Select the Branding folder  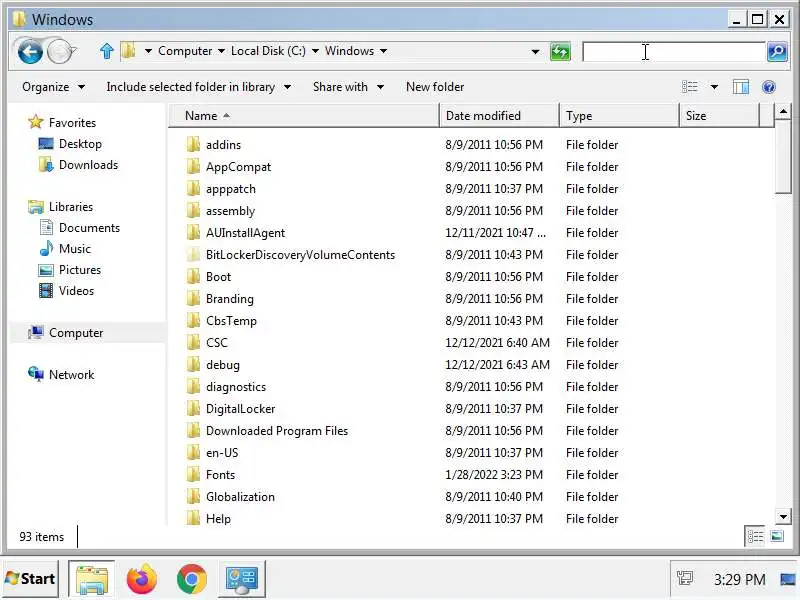coord(230,298)
